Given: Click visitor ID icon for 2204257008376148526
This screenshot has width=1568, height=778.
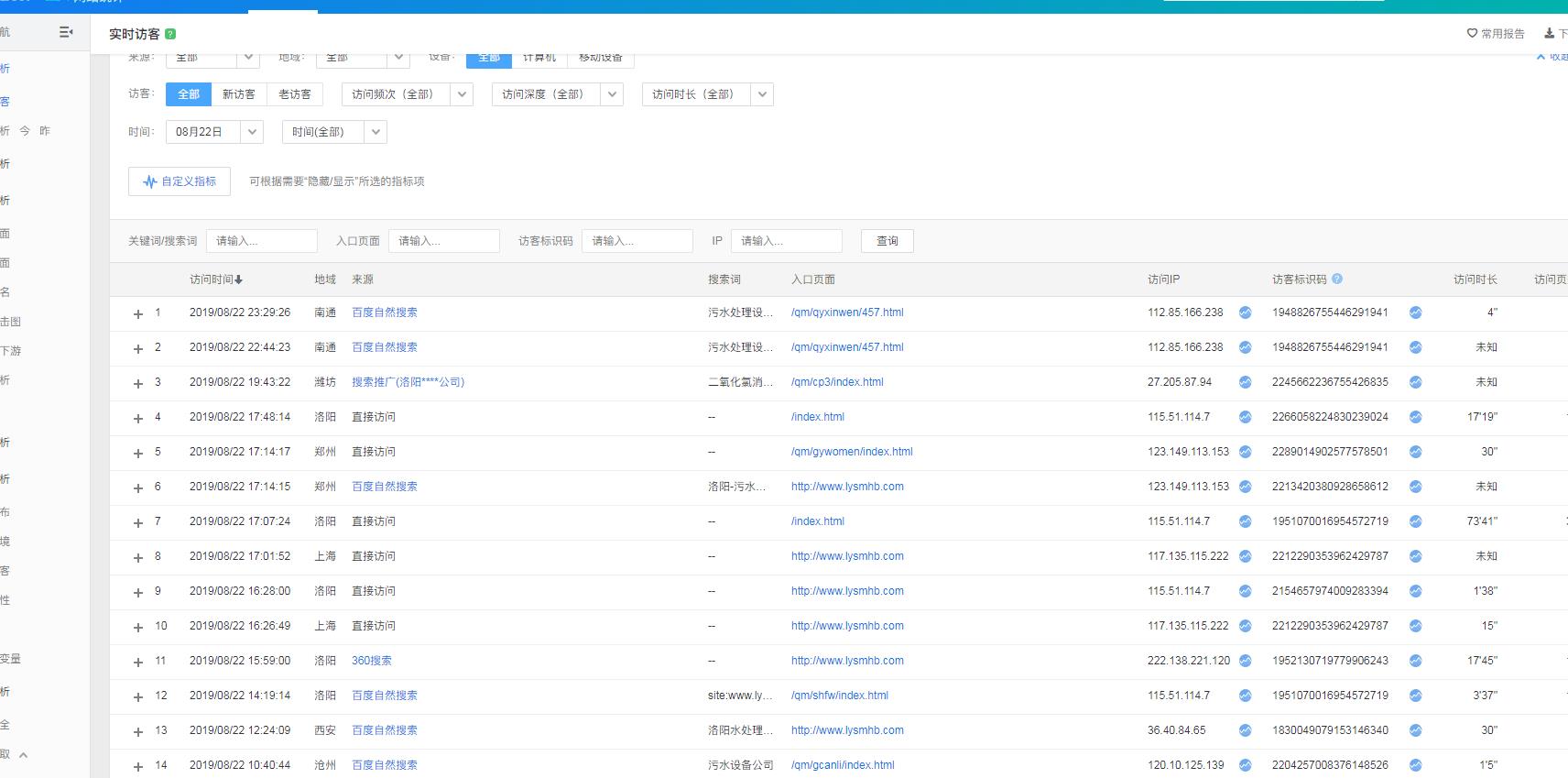Looking at the screenshot, I should pyautogui.click(x=1415, y=765).
